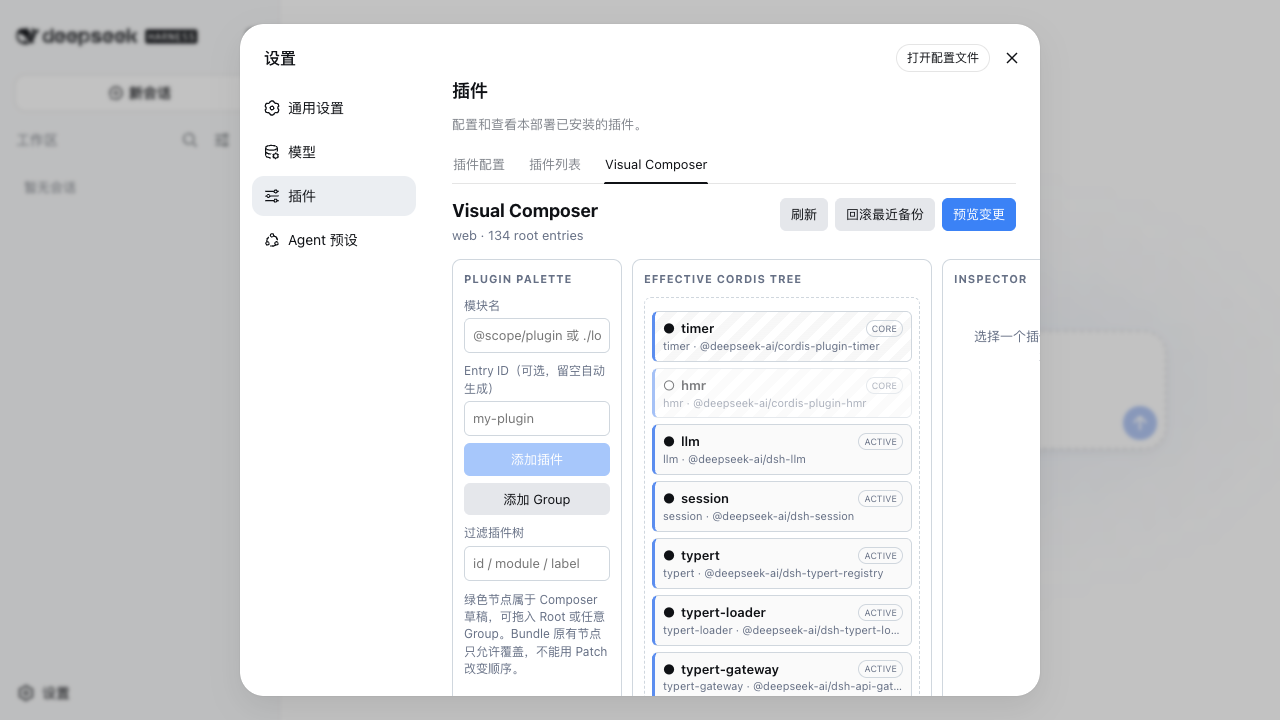This screenshot has width=1280, height=720.
Task: Click the INSPECTOR panel heading
Action: (990, 280)
